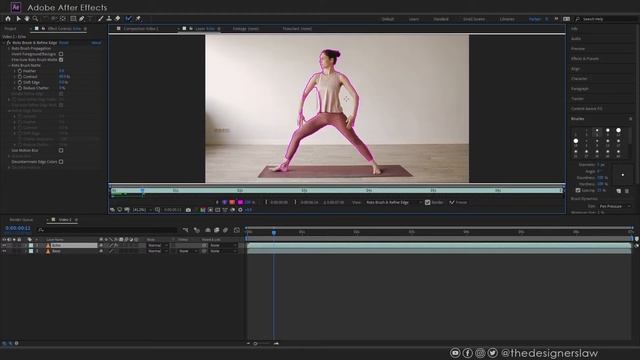Click the Facebook icon in the footer
Screen dimensions: 640x360
click(468, 353)
